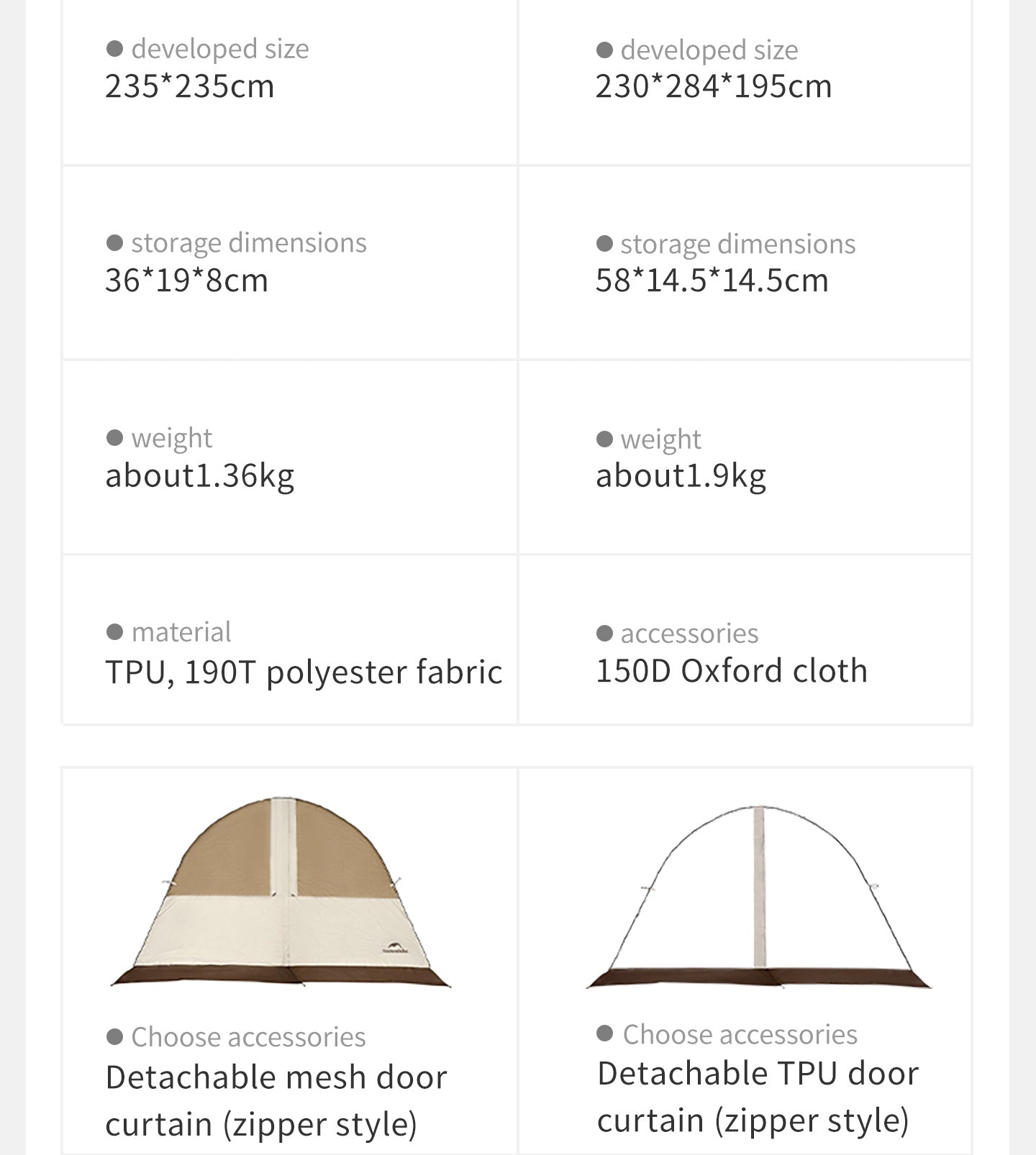The height and width of the screenshot is (1155, 1036).
Task: Click the "about1.9kg" weight value
Action: click(x=681, y=475)
